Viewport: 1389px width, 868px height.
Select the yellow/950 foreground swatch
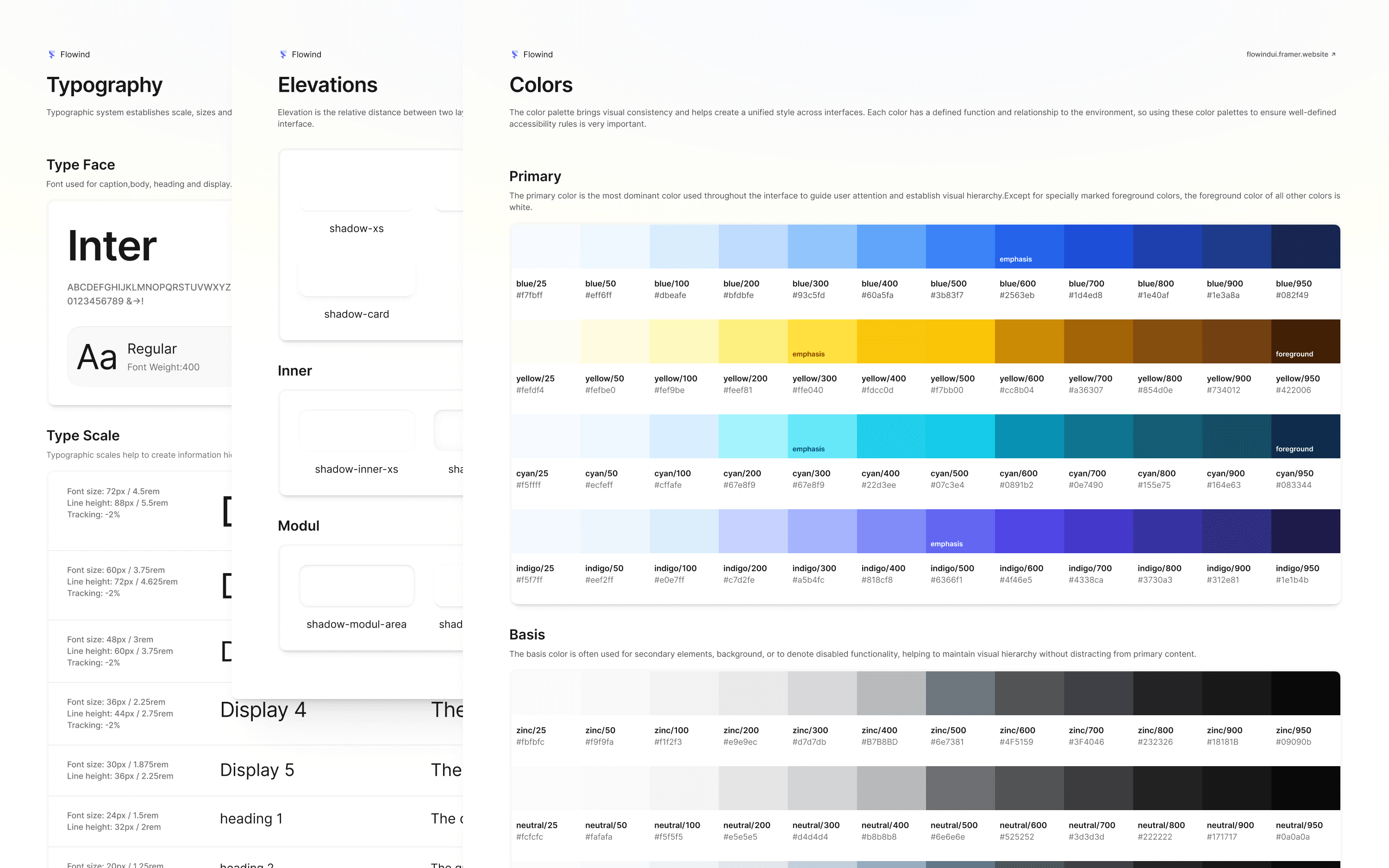1305,341
